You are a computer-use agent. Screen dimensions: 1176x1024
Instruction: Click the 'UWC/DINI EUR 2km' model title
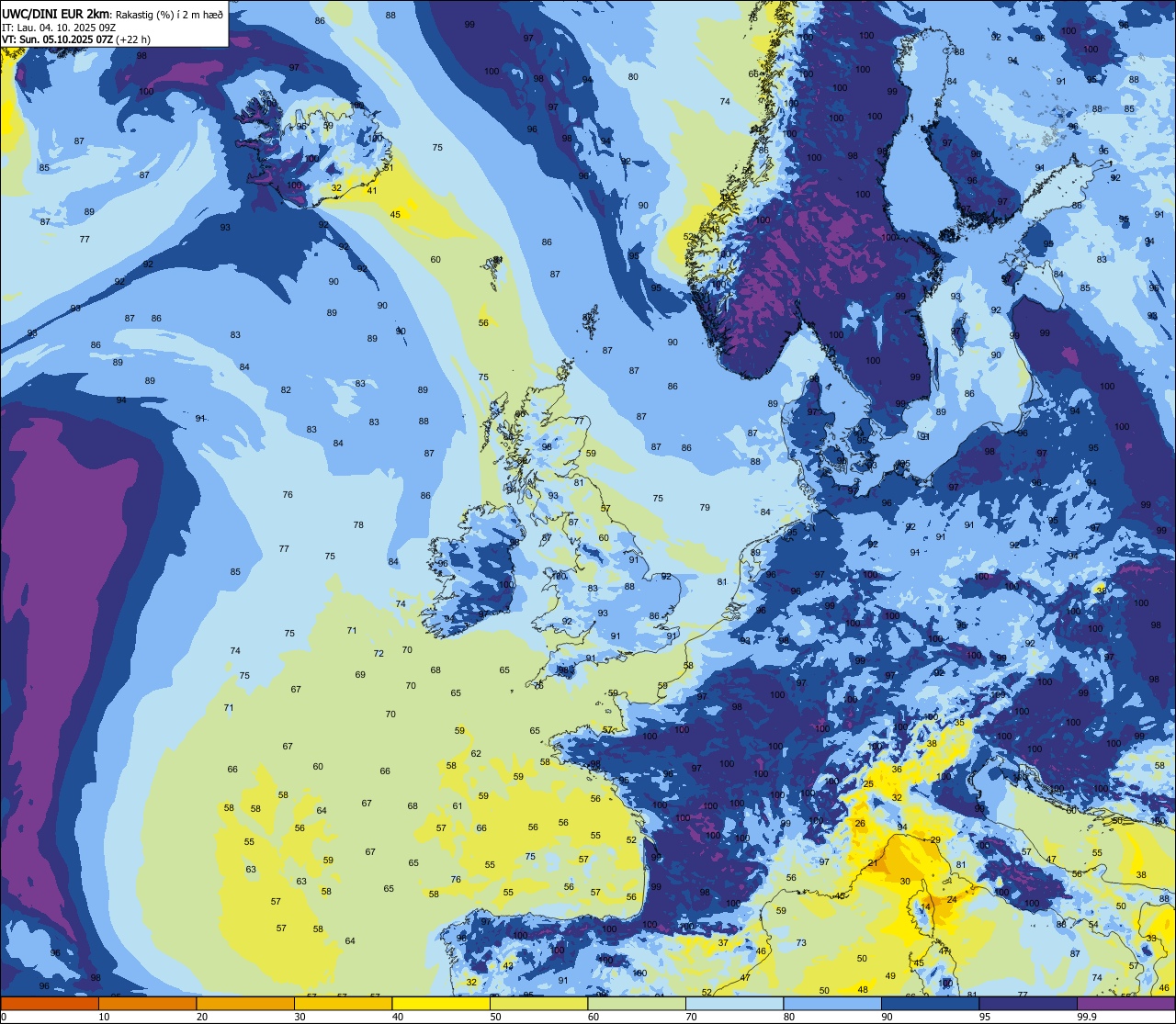[x=55, y=13]
